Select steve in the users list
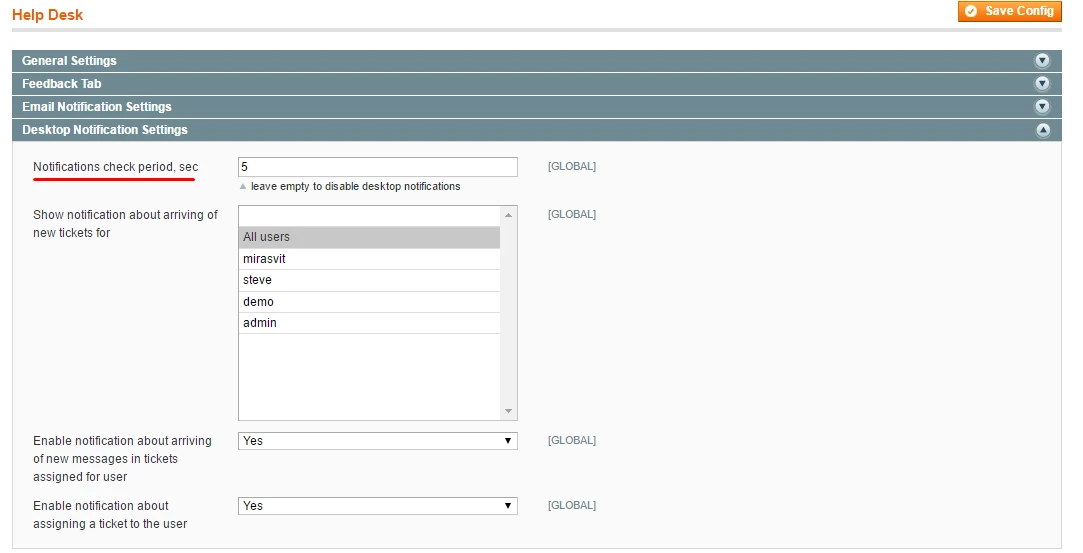 point(369,280)
